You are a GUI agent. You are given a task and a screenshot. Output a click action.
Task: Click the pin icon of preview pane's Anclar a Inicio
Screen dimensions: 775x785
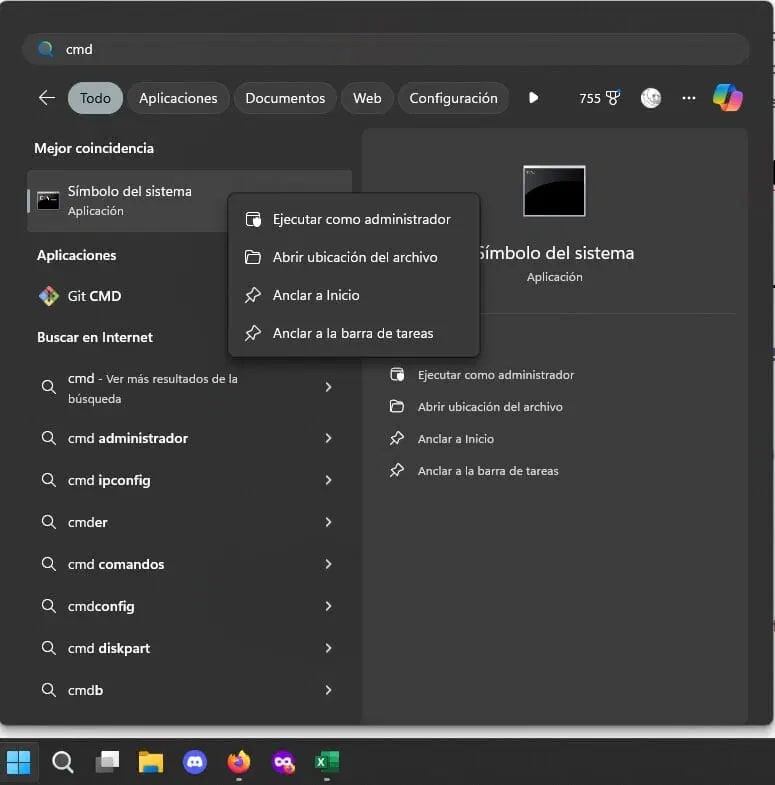(x=397, y=439)
